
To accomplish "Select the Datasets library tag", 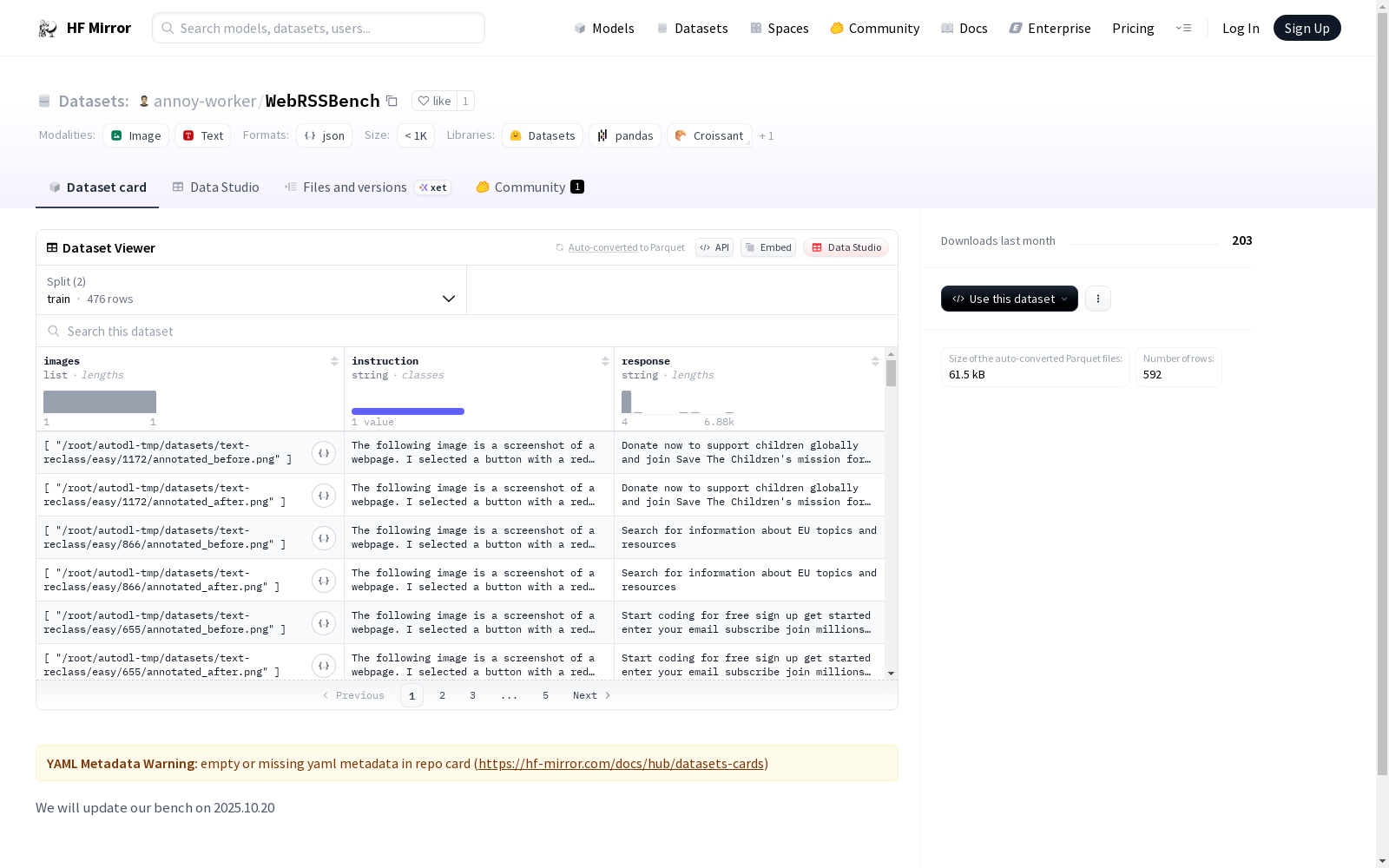I will pyautogui.click(x=543, y=135).
